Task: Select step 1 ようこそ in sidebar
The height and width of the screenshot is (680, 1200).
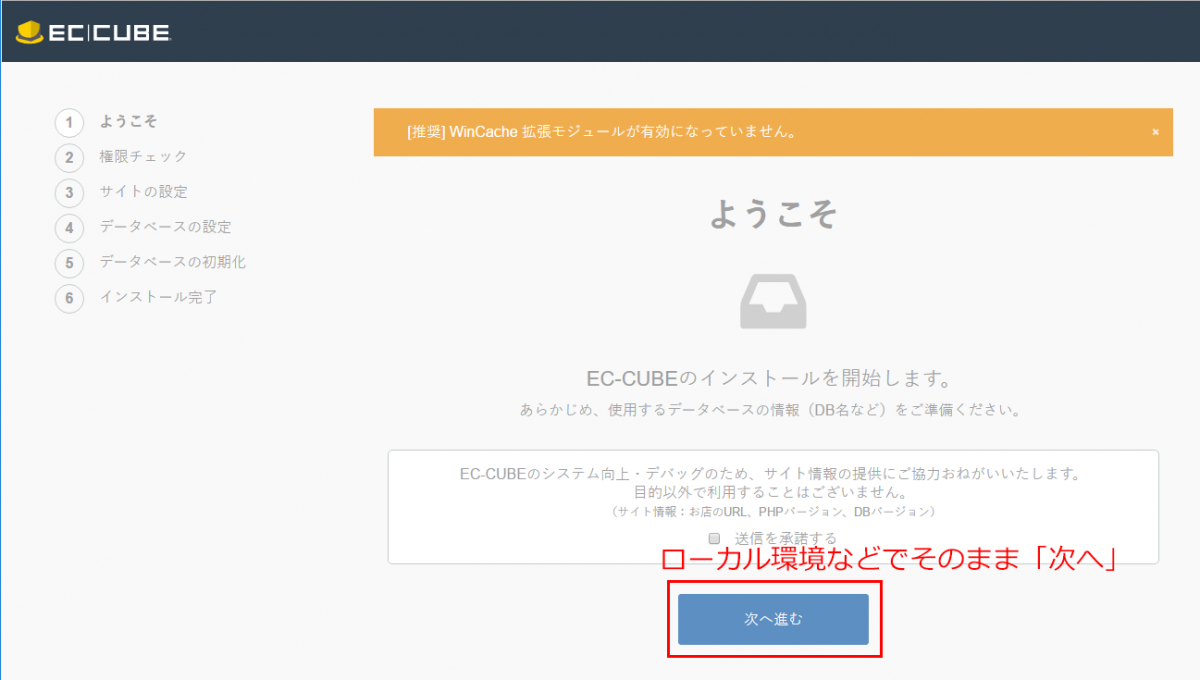Action: (x=107, y=122)
